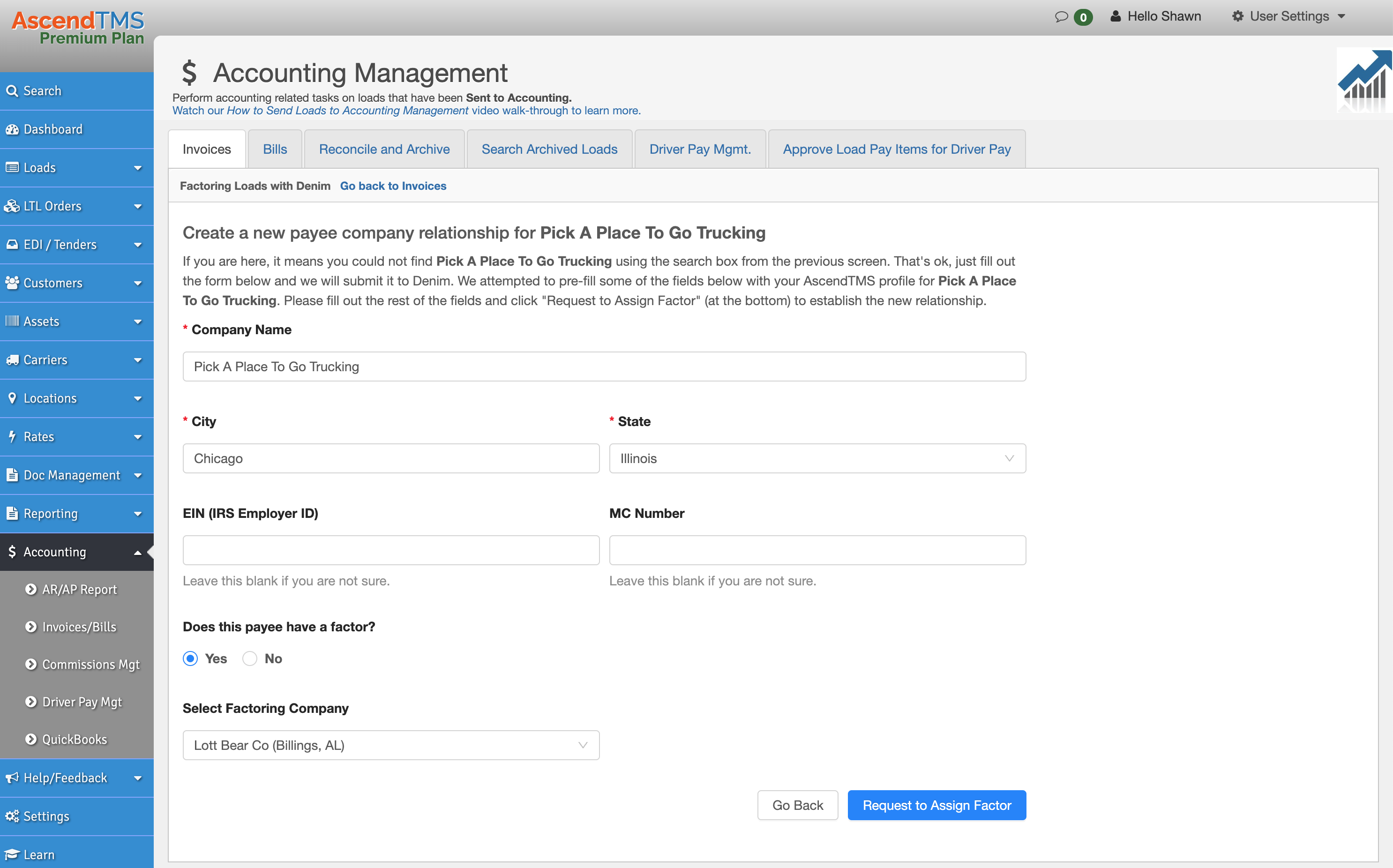Click the AR/AP Report arrow icon

pyautogui.click(x=31, y=589)
